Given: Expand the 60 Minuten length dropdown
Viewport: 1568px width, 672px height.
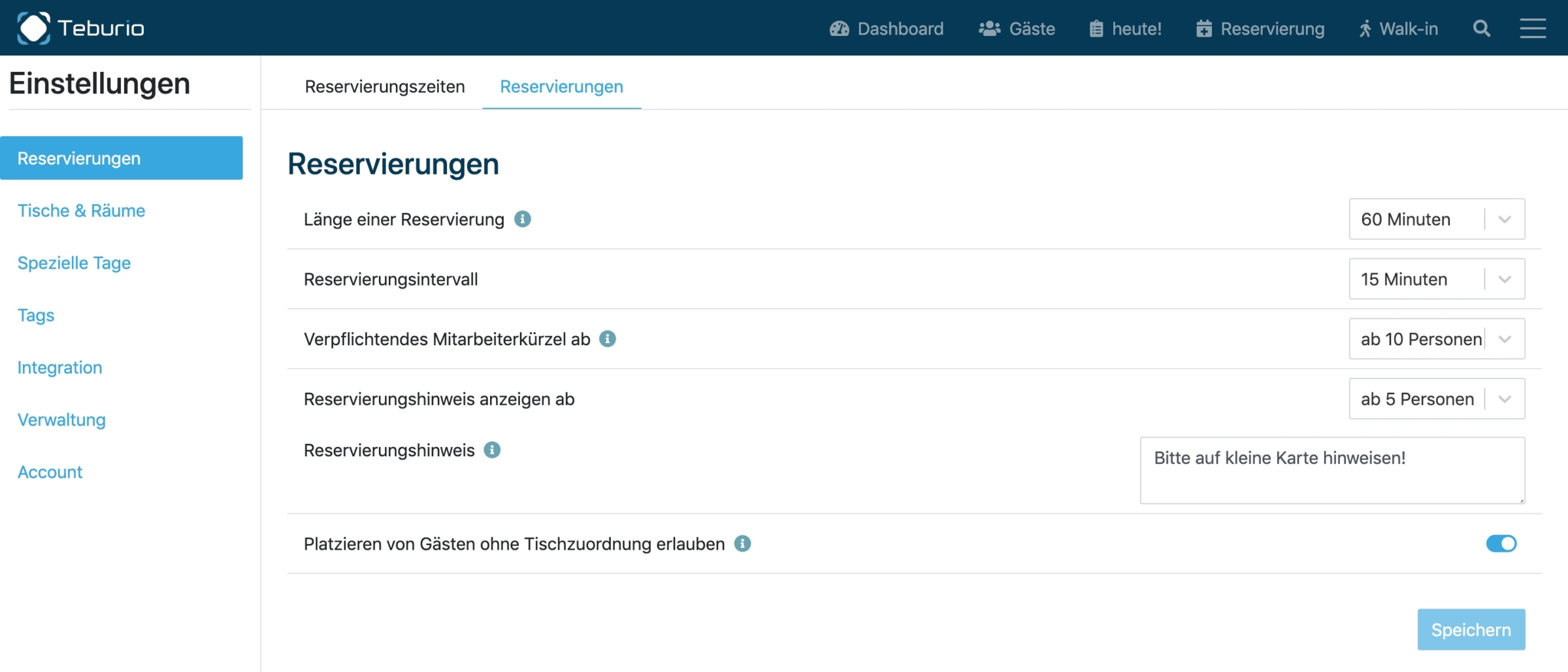Looking at the screenshot, I should [1437, 219].
